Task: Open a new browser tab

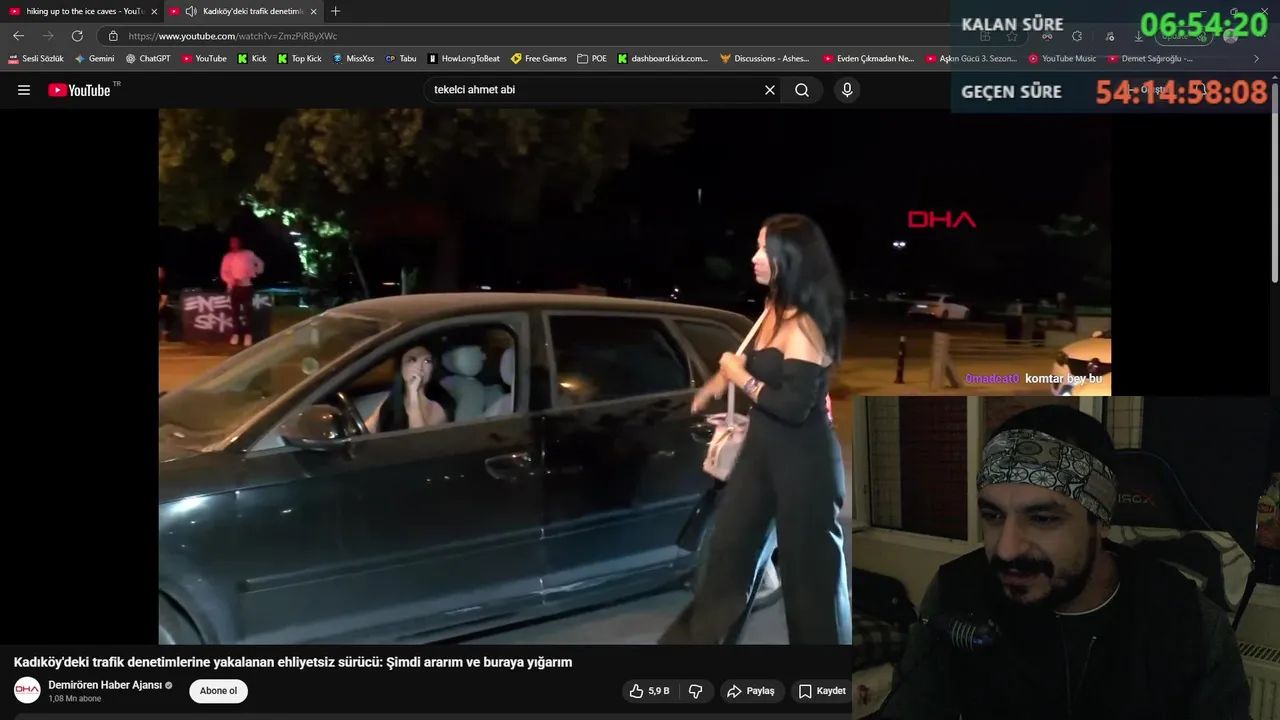Action: point(335,11)
